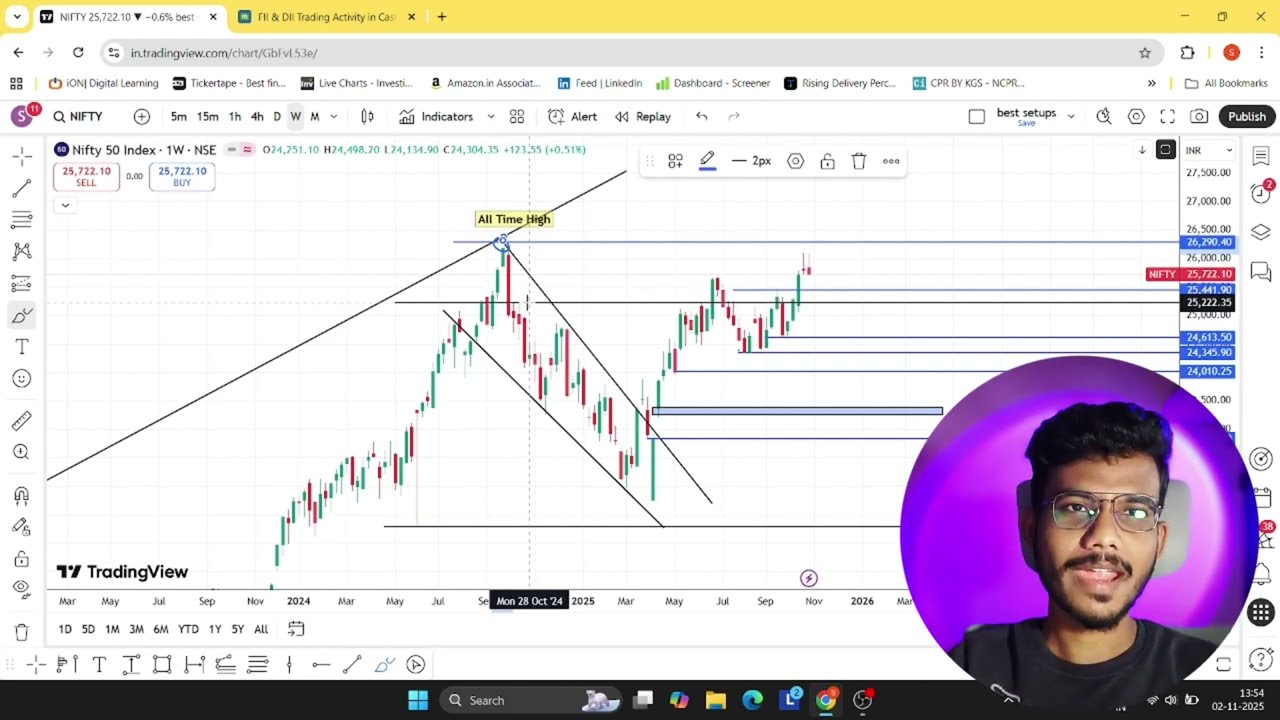
Task: Open the quick search magnifier icon
Action: (1104, 117)
